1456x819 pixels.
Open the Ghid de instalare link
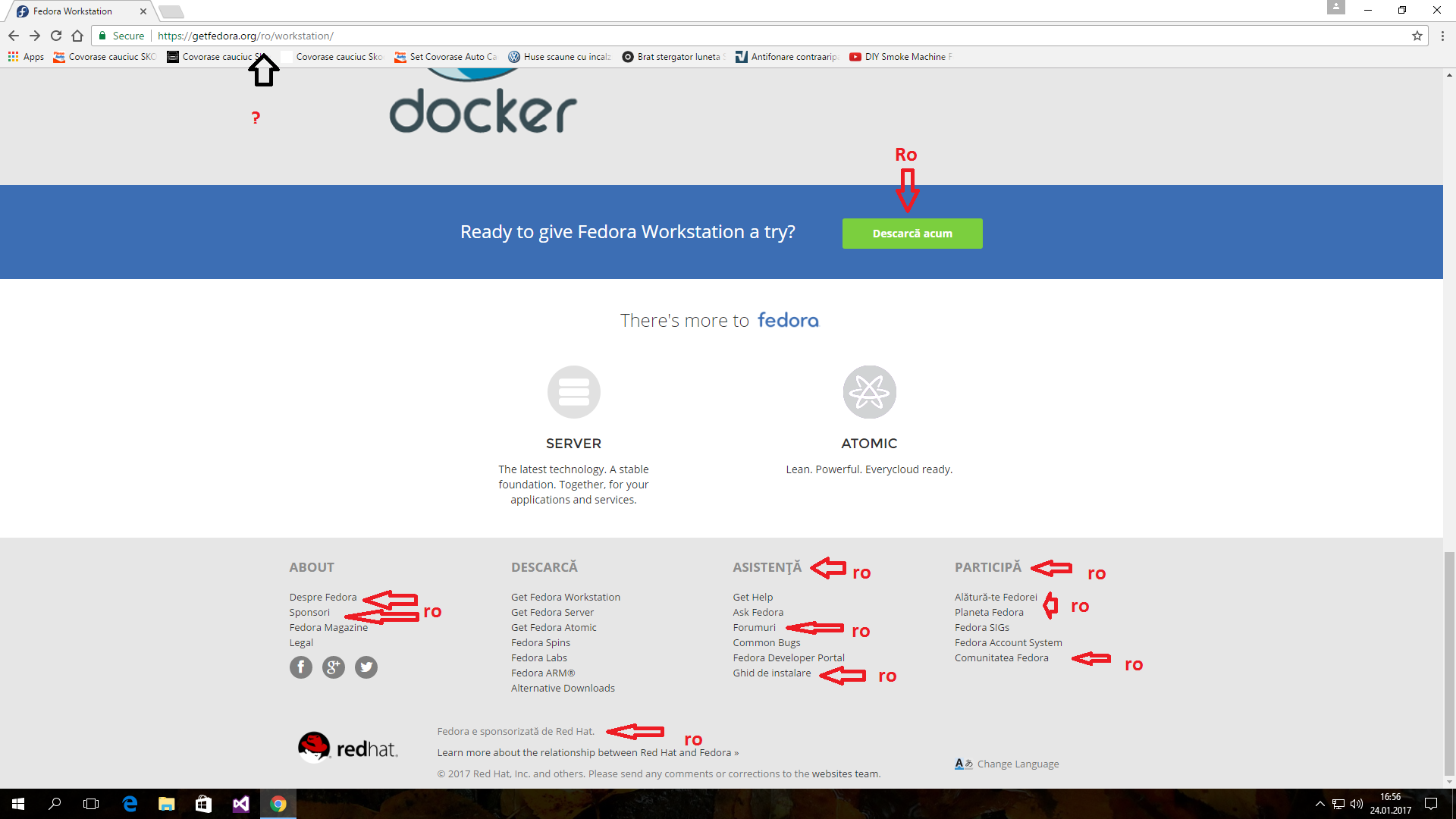pyautogui.click(x=772, y=673)
